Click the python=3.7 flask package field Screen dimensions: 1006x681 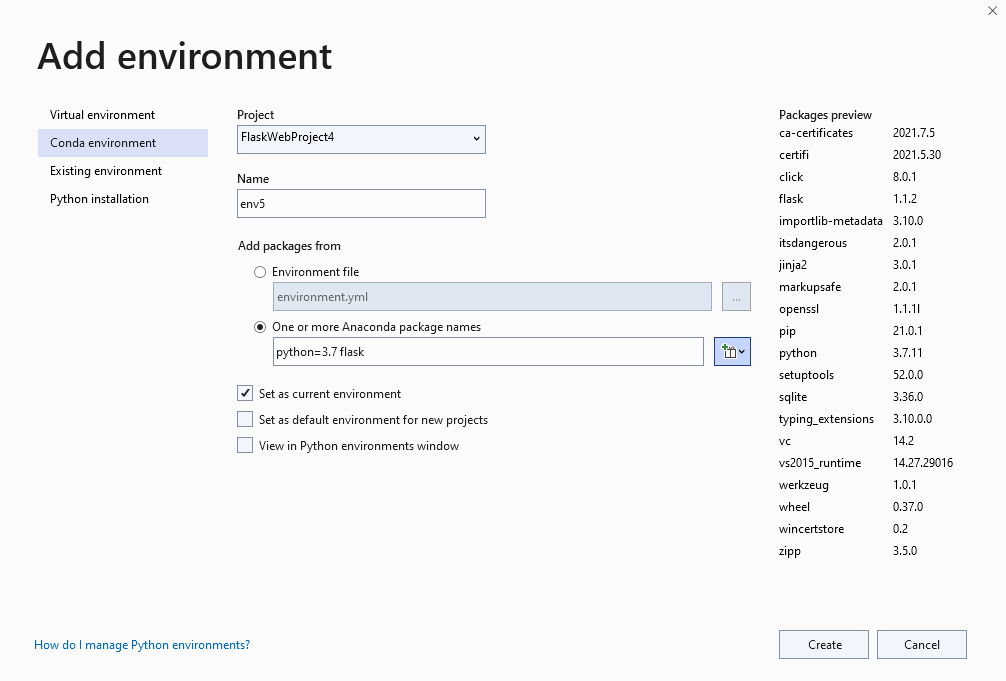[x=490, y=351]
